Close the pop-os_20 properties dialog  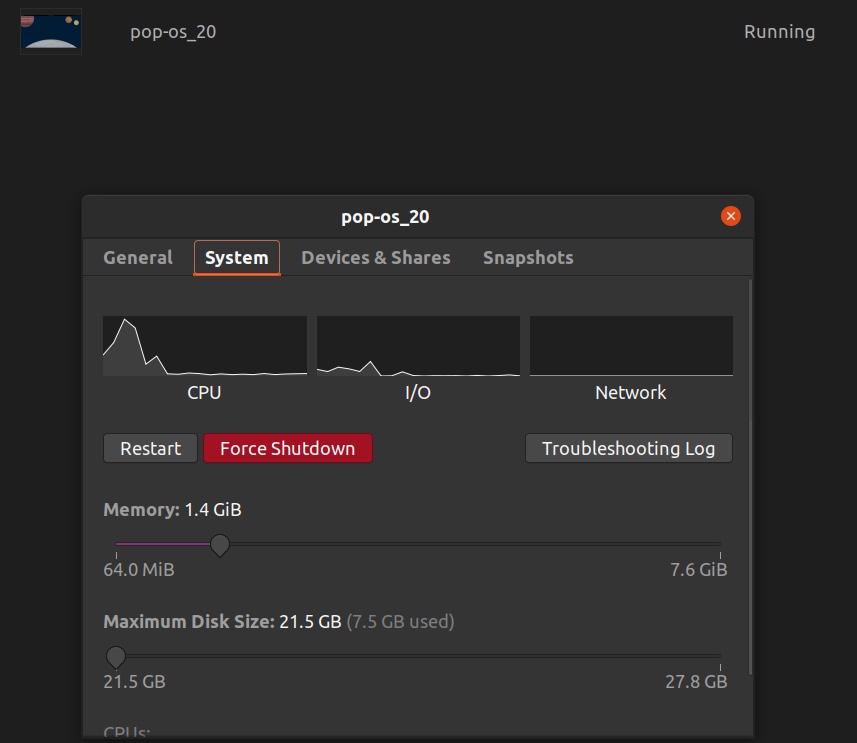pos(731,216)
